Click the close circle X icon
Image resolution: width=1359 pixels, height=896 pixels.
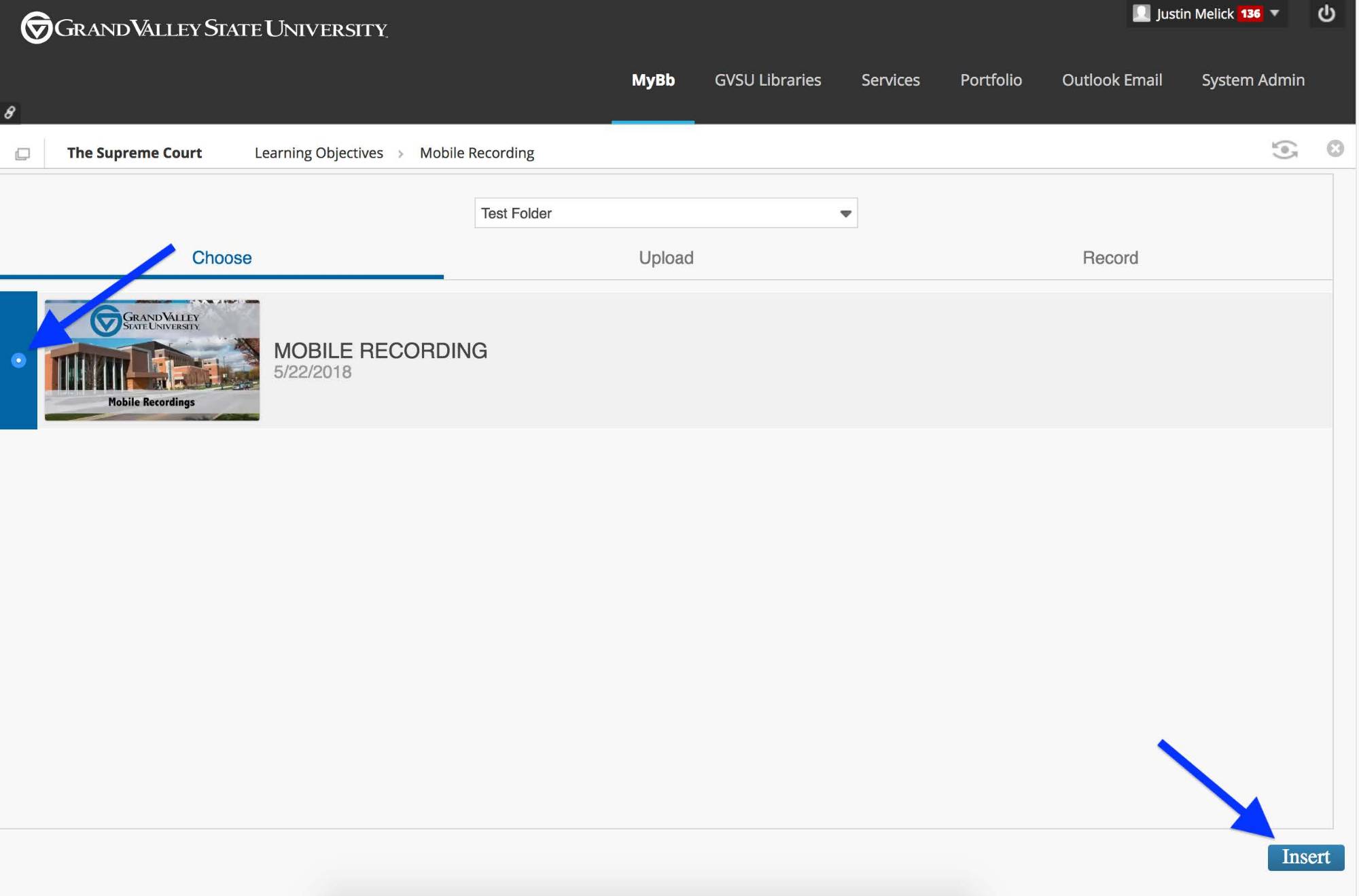(1335, 149)
